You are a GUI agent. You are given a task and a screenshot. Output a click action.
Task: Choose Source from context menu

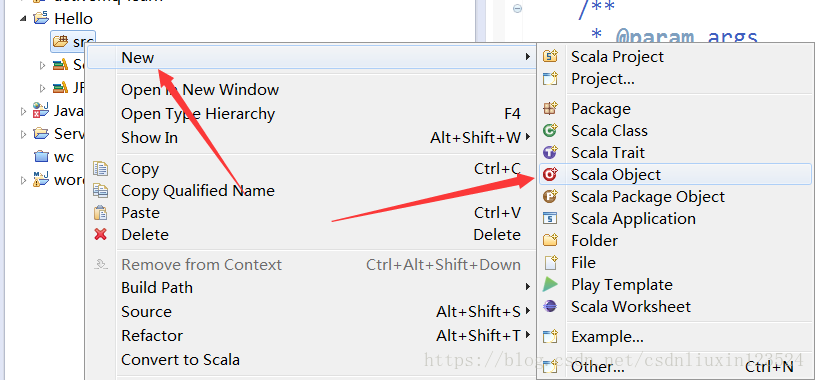(146, 311)
